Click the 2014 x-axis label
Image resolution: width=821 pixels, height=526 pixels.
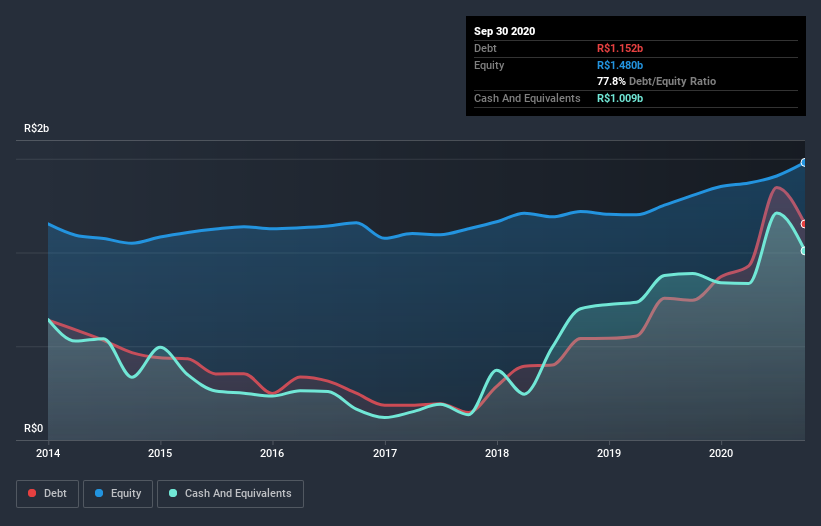click(48, 453)
